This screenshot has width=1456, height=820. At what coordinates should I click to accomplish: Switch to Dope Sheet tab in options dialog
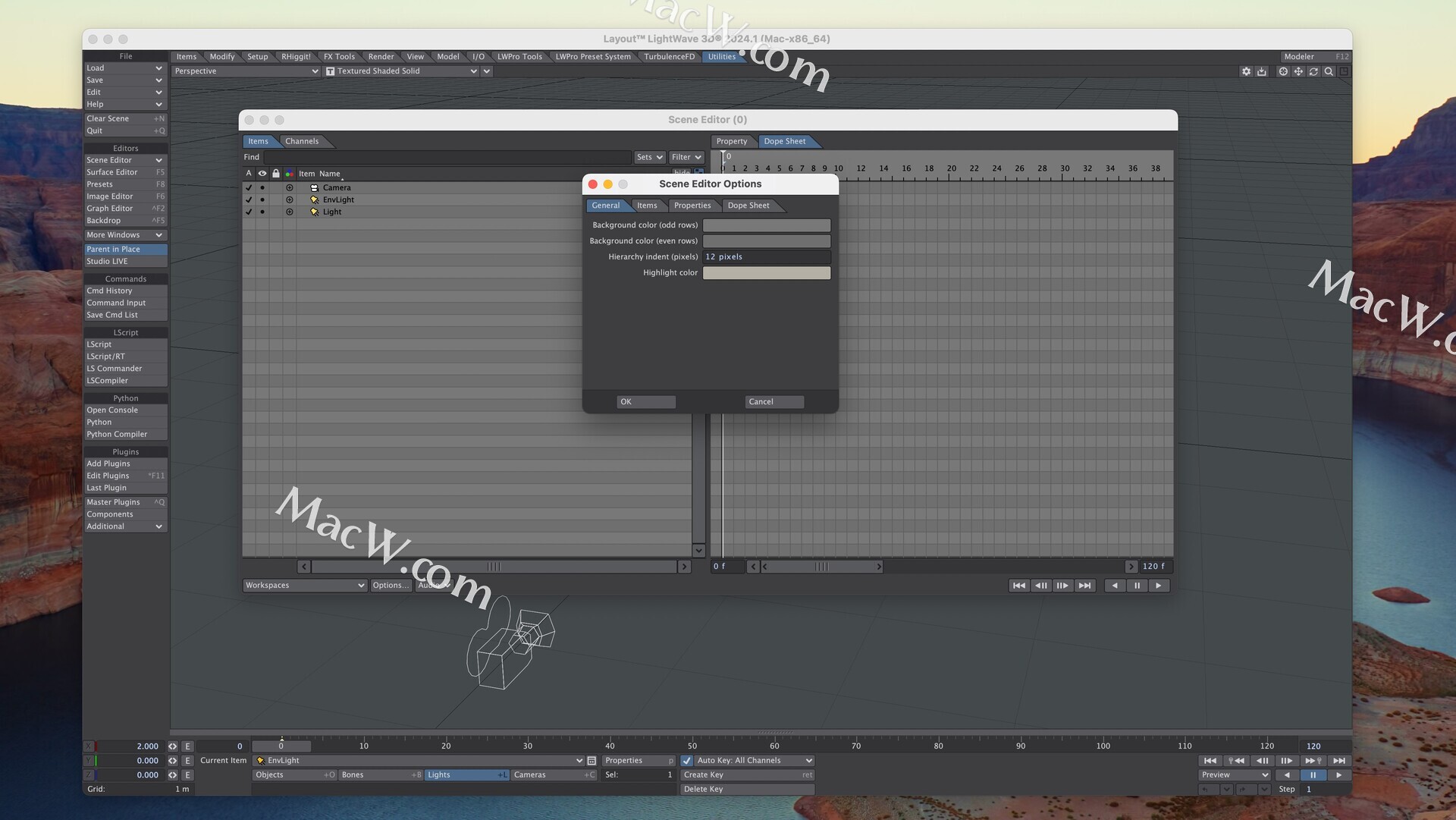coord(748,206)
